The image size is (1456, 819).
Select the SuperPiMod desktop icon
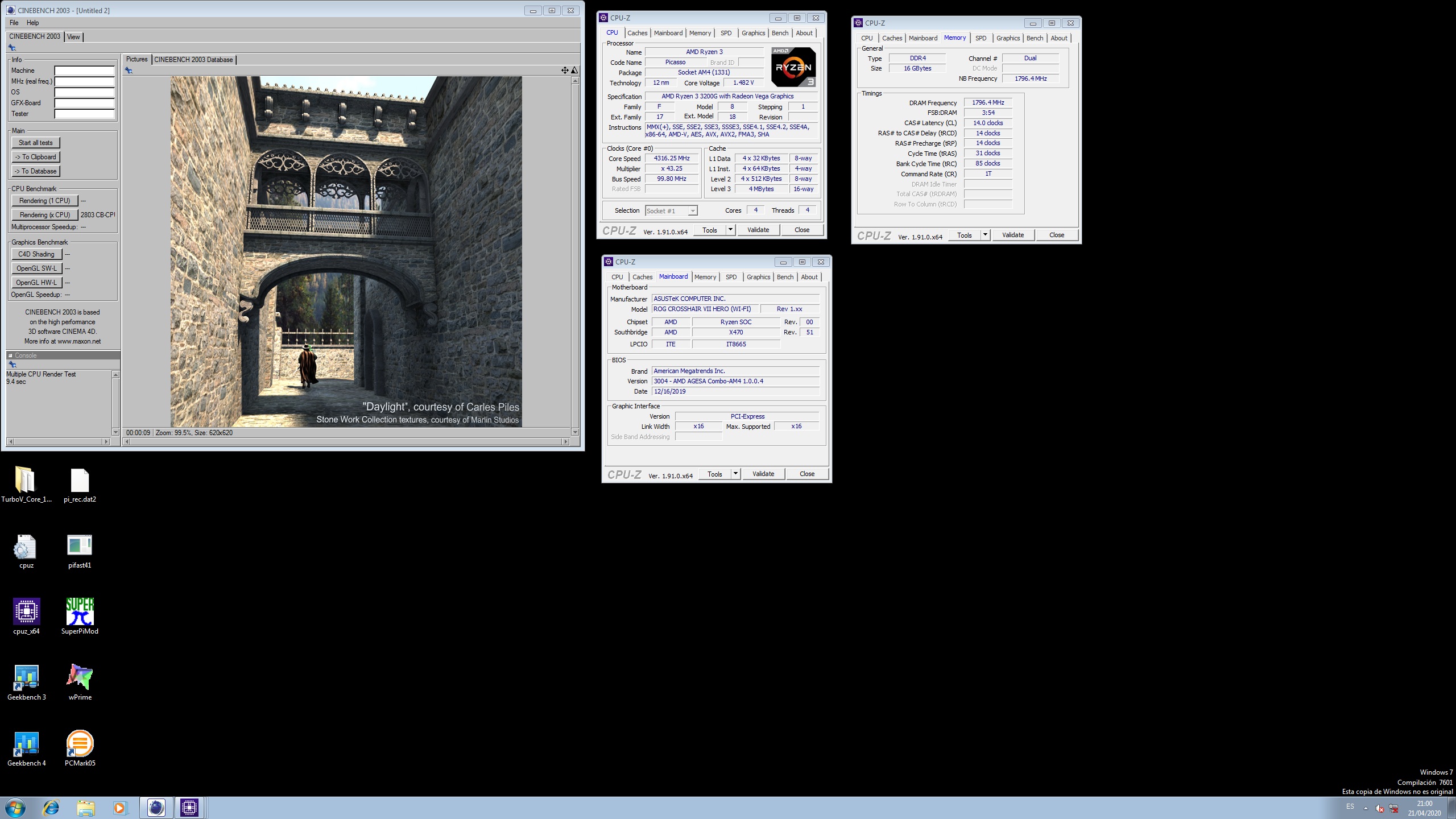pos(80,617)
